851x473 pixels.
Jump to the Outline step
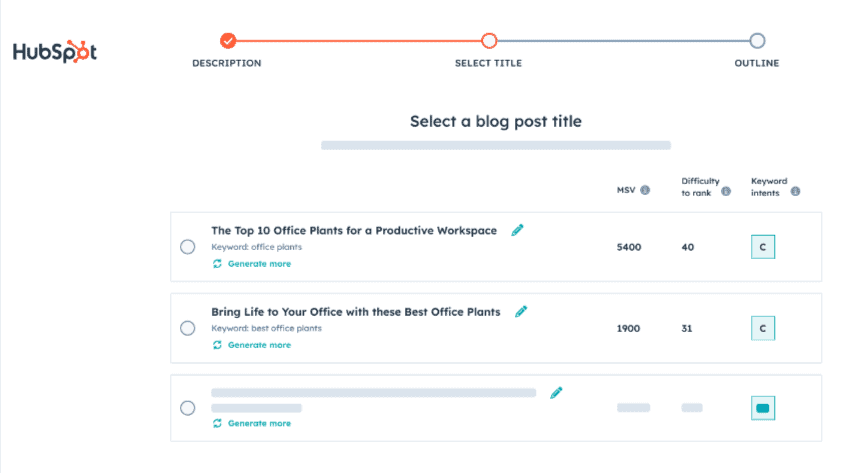[757, 41]
